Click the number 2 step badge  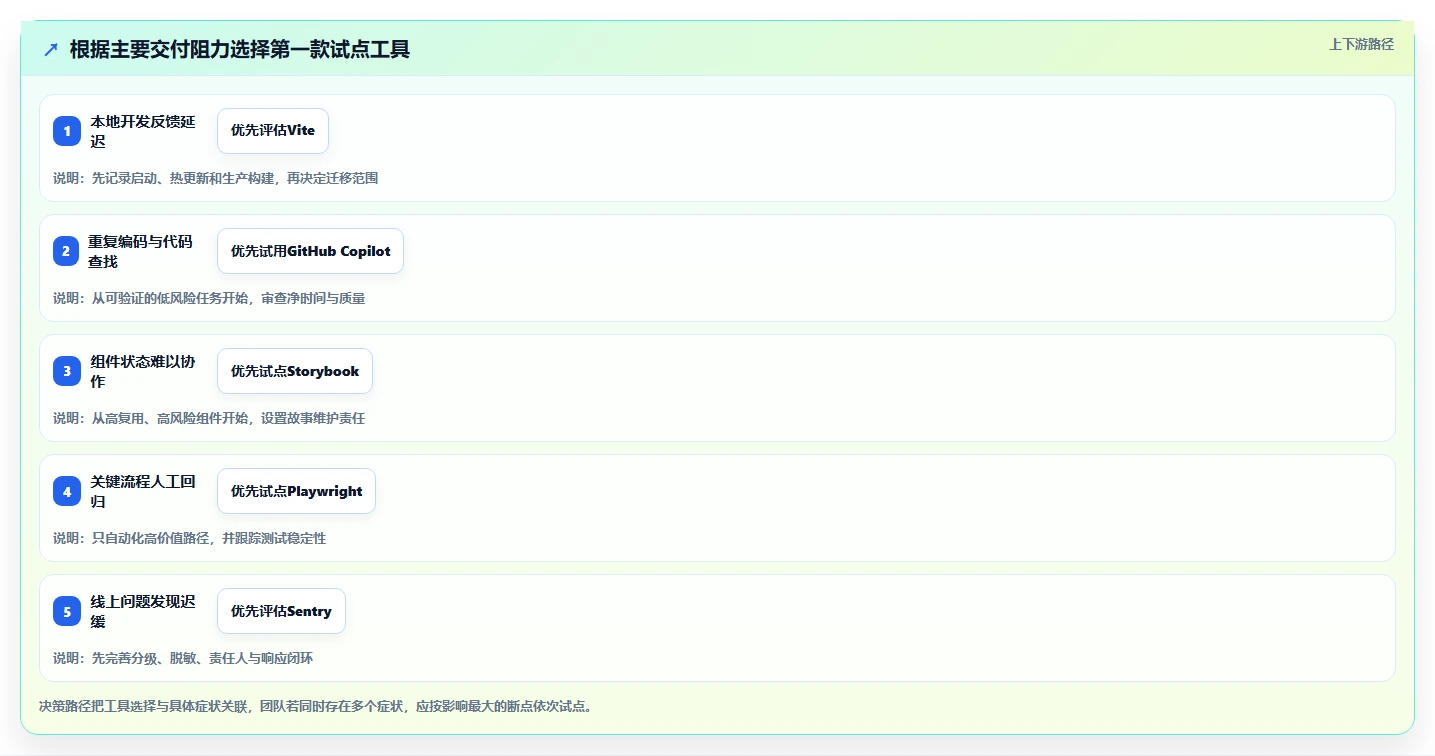tap(66, 251)
